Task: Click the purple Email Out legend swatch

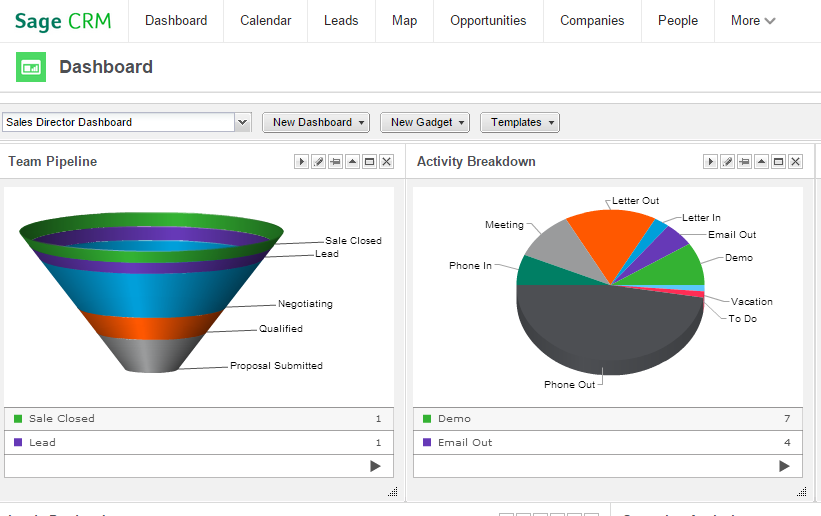Action: (427, 442)
